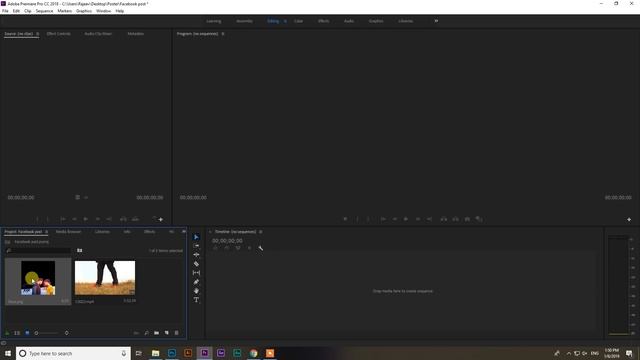Select the Slip tool
The image size is (640, 360).
point(196,273)
